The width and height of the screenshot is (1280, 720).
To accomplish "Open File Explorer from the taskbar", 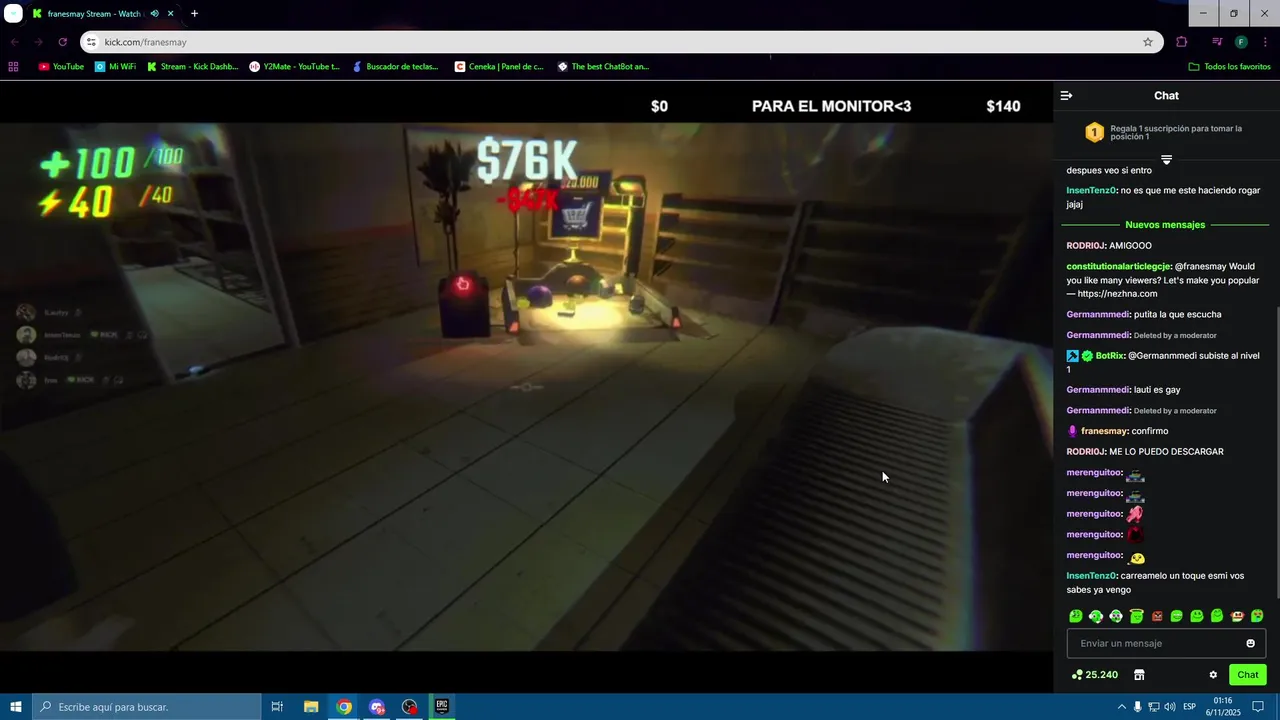I will coord(311,707).
